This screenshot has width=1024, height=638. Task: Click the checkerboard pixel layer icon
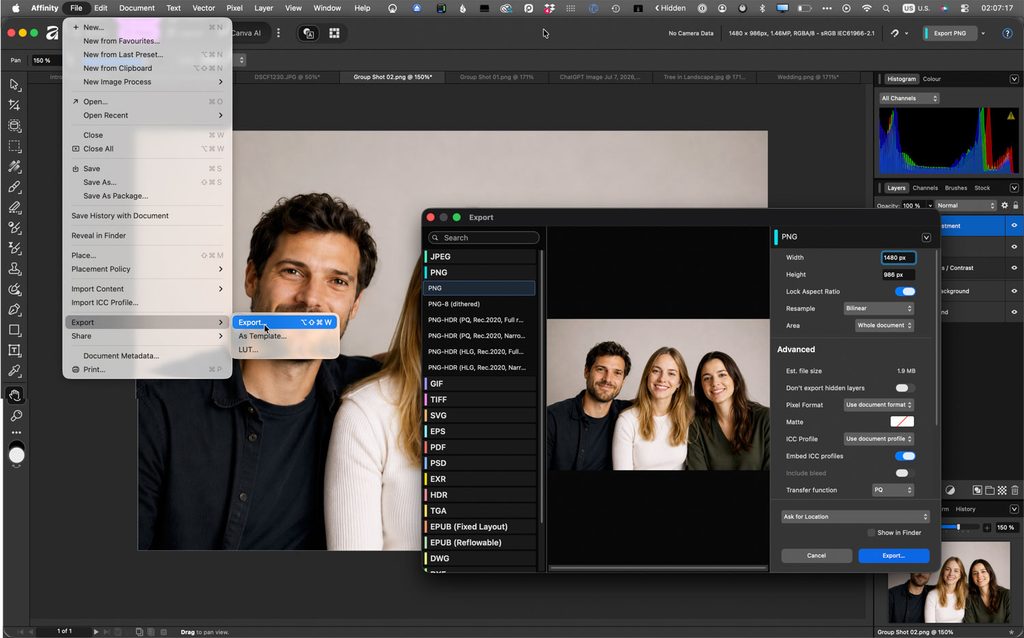[x=1002, y=490]
